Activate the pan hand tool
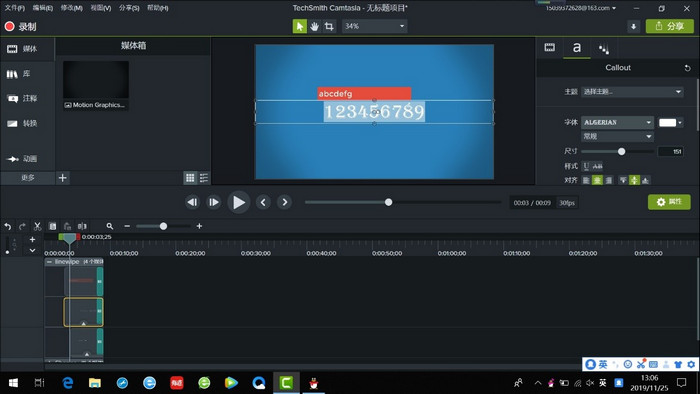Screen dimensions: 700x394 (x=314, y=26)
